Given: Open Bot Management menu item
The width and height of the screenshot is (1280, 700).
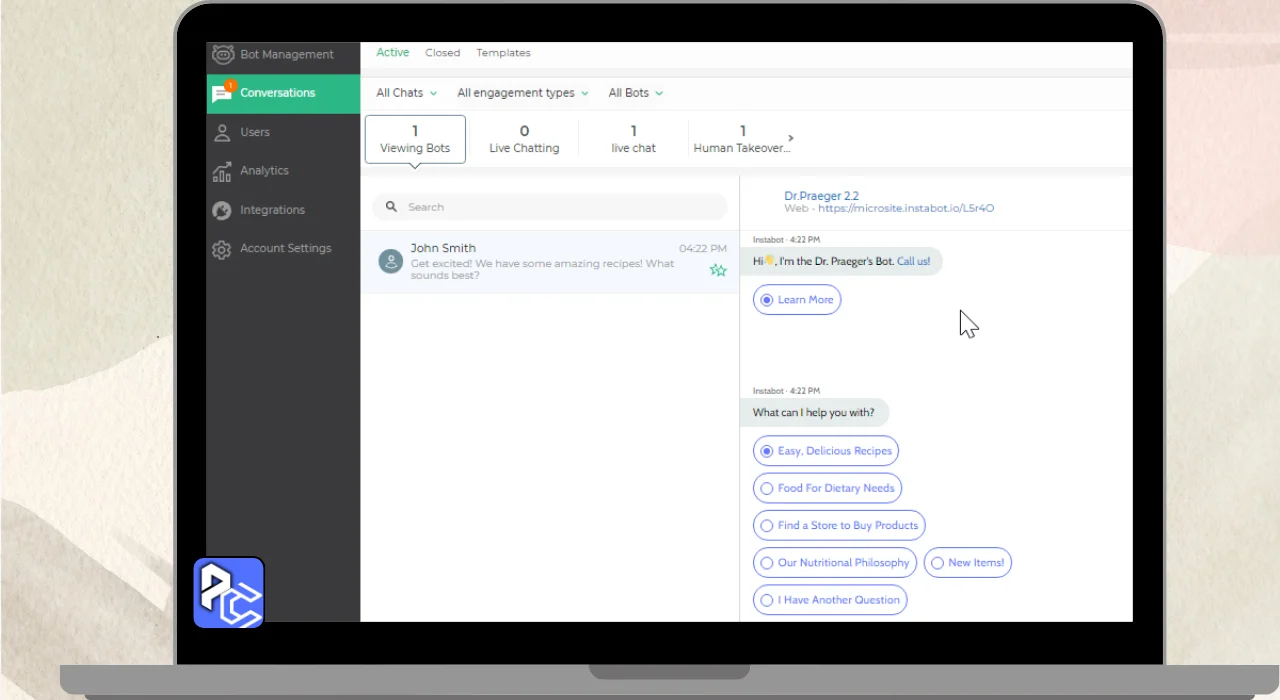Looking at the screenshot, I should [x=283, y=54].
